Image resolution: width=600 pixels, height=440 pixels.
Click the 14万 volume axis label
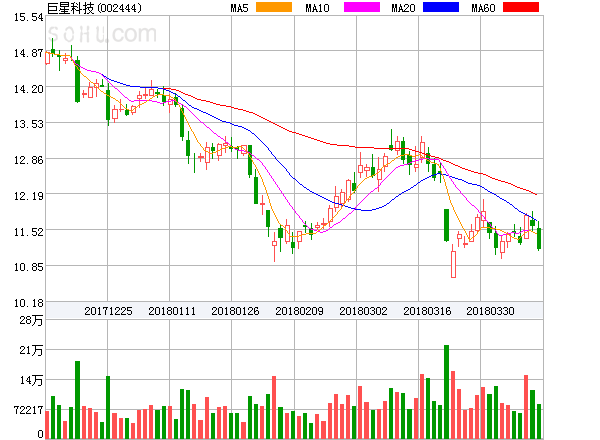(x=31, y=380)
